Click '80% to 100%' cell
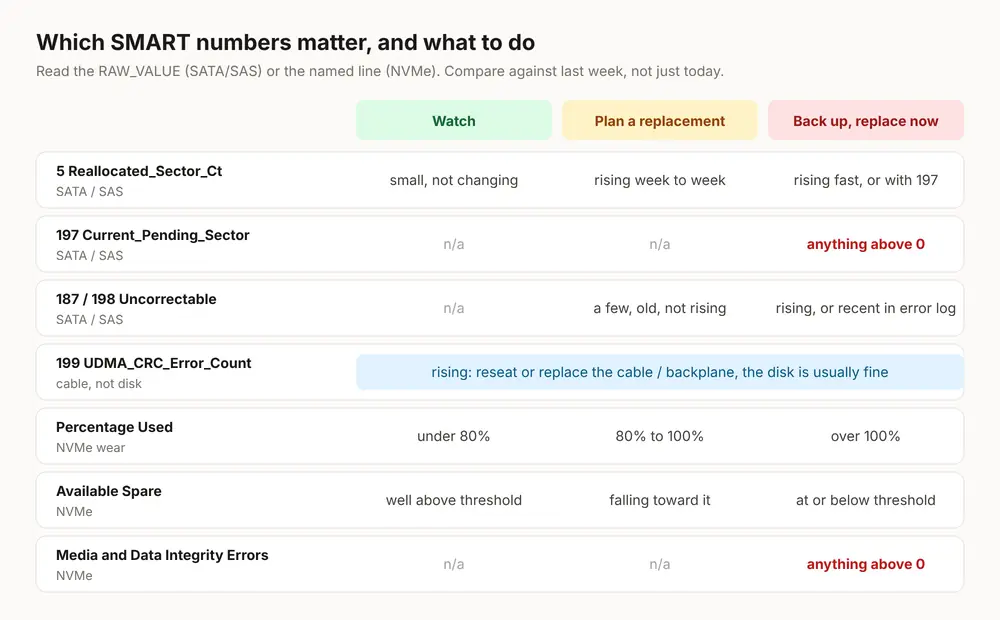 click(x=659, y=436)
